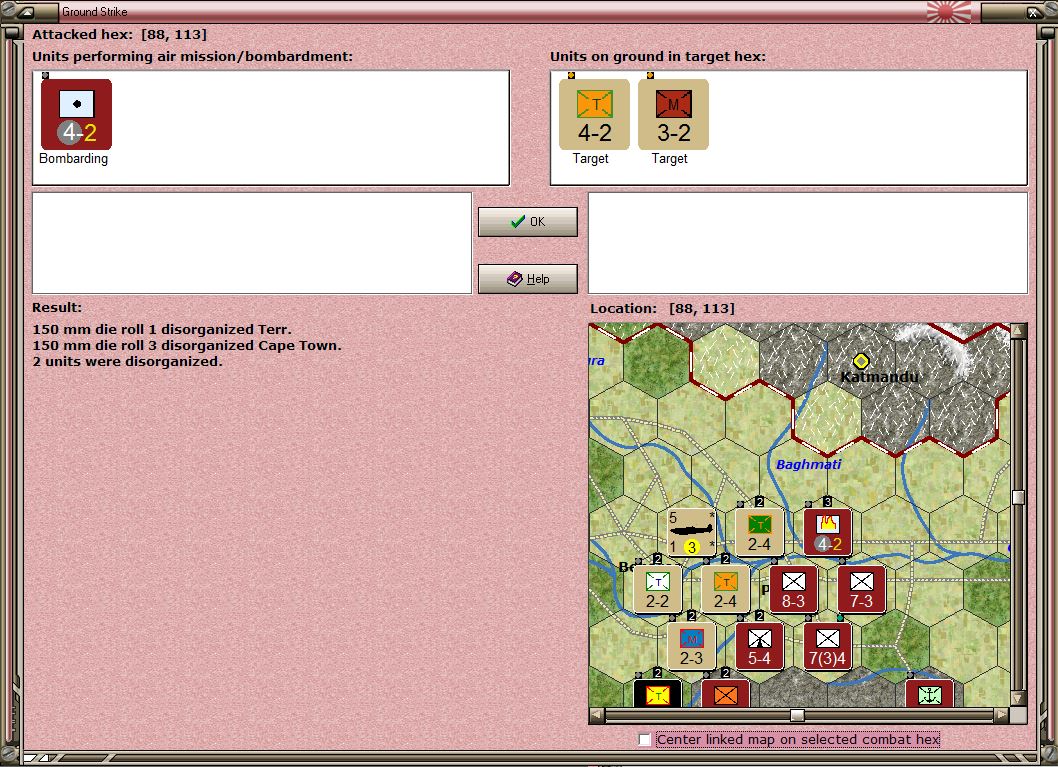Click the 8-3 infantry unit on map
The image size is (1058, 767).
pos(794,589)
